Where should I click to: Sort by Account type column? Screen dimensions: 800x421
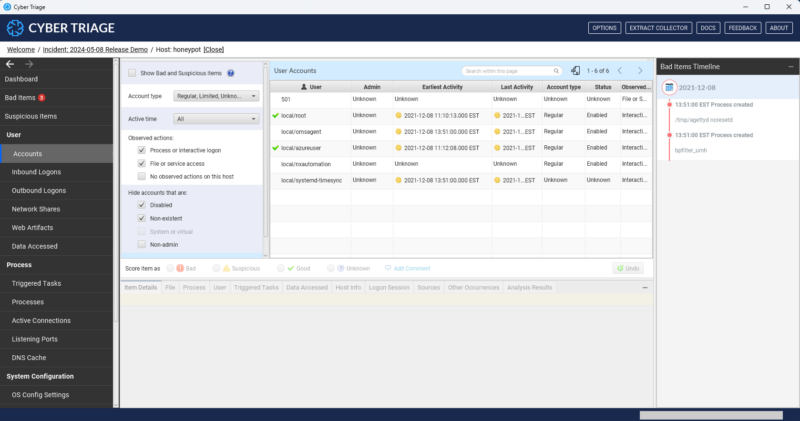click(x=563, y=87)
